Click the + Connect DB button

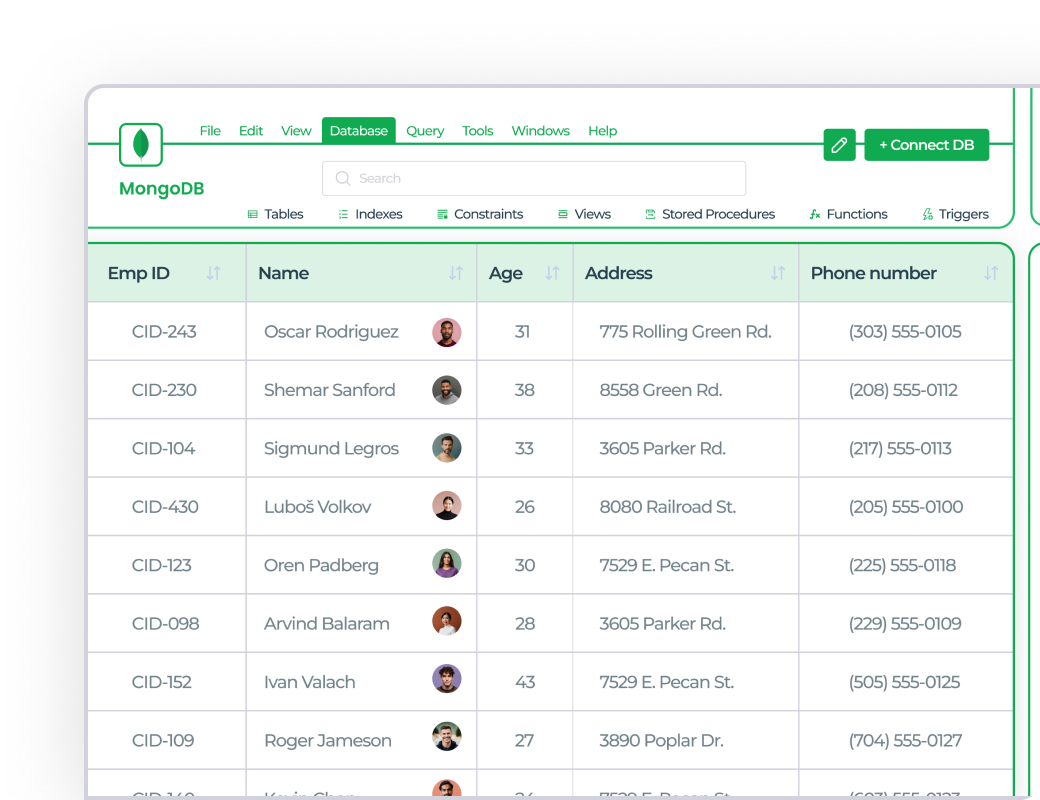927,145
